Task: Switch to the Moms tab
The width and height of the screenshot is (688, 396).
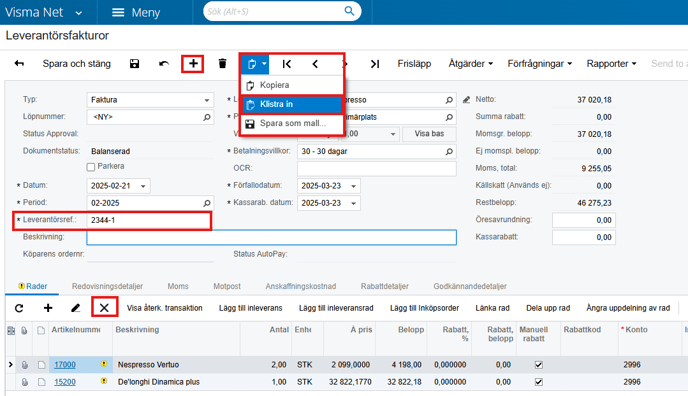Action: coord(178,286)
